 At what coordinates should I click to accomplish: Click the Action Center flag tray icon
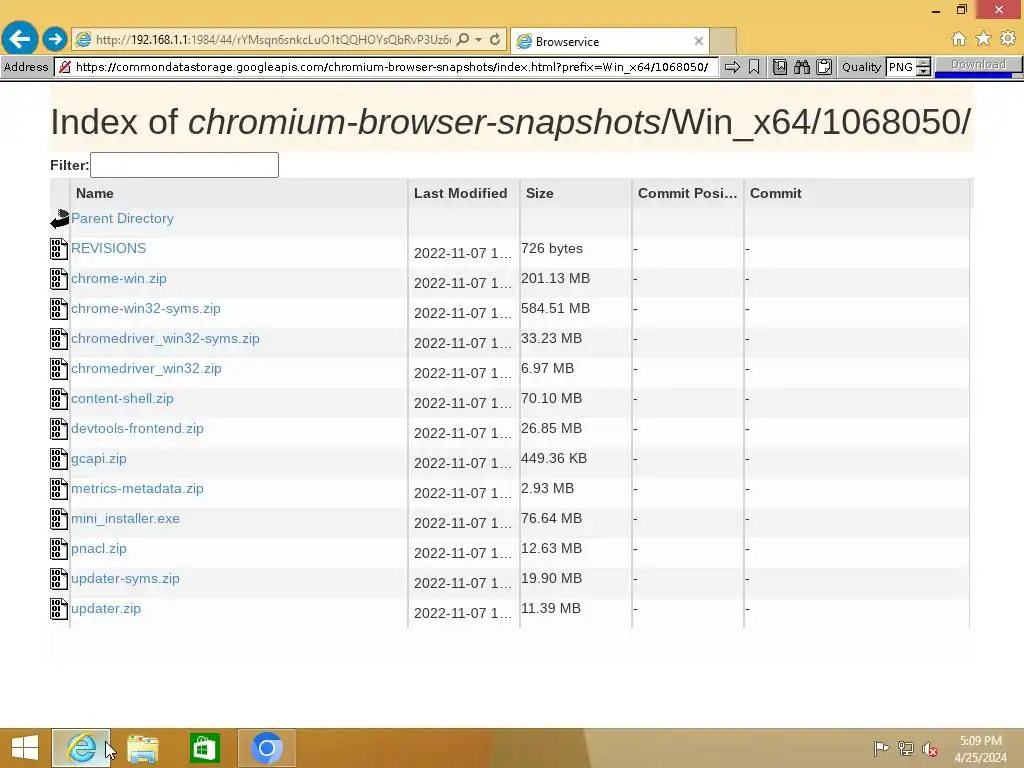881,748
